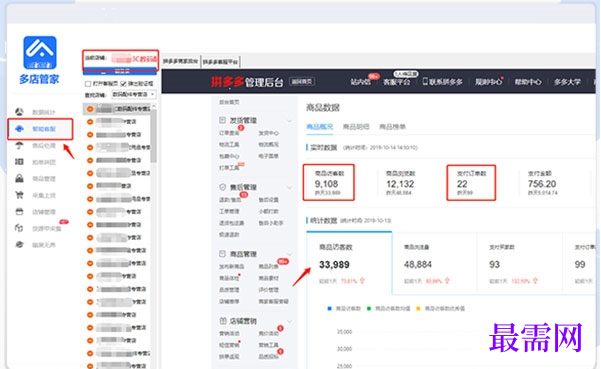
Task: Select the 商品概况 tab
Action: coord(319,126)
